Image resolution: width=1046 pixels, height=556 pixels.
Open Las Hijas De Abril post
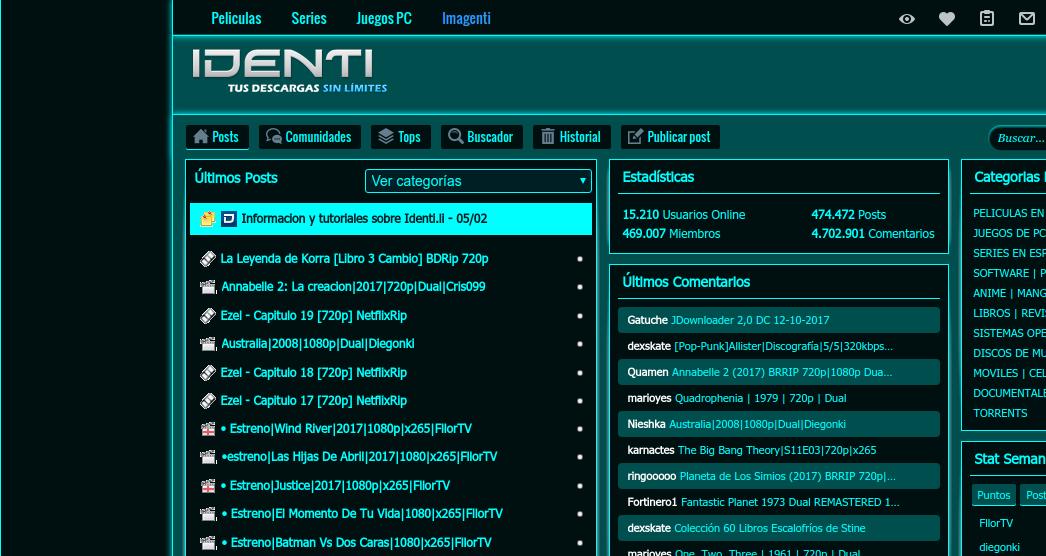coord(359,457)
